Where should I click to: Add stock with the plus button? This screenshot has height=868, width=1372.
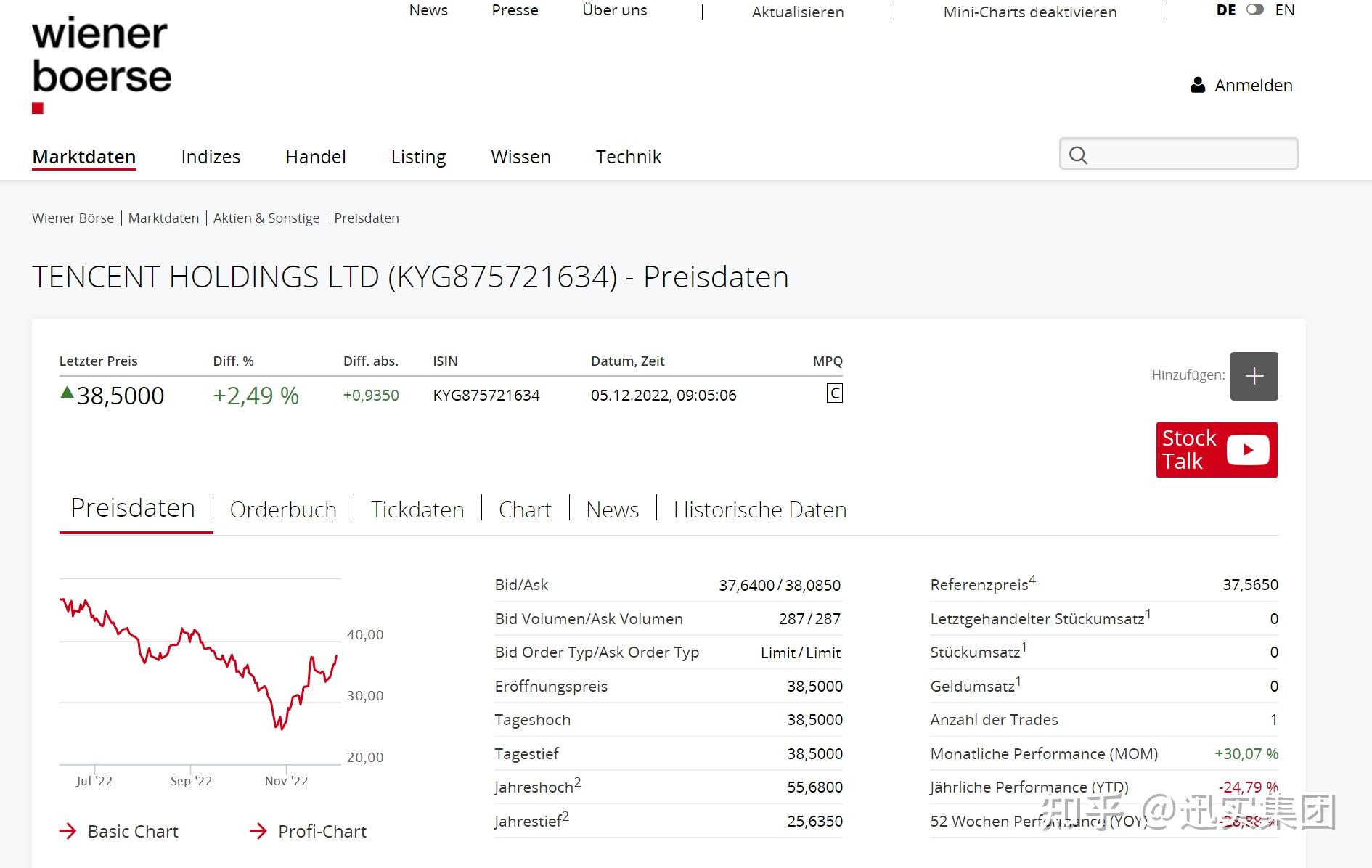(x=1254, y=376)
